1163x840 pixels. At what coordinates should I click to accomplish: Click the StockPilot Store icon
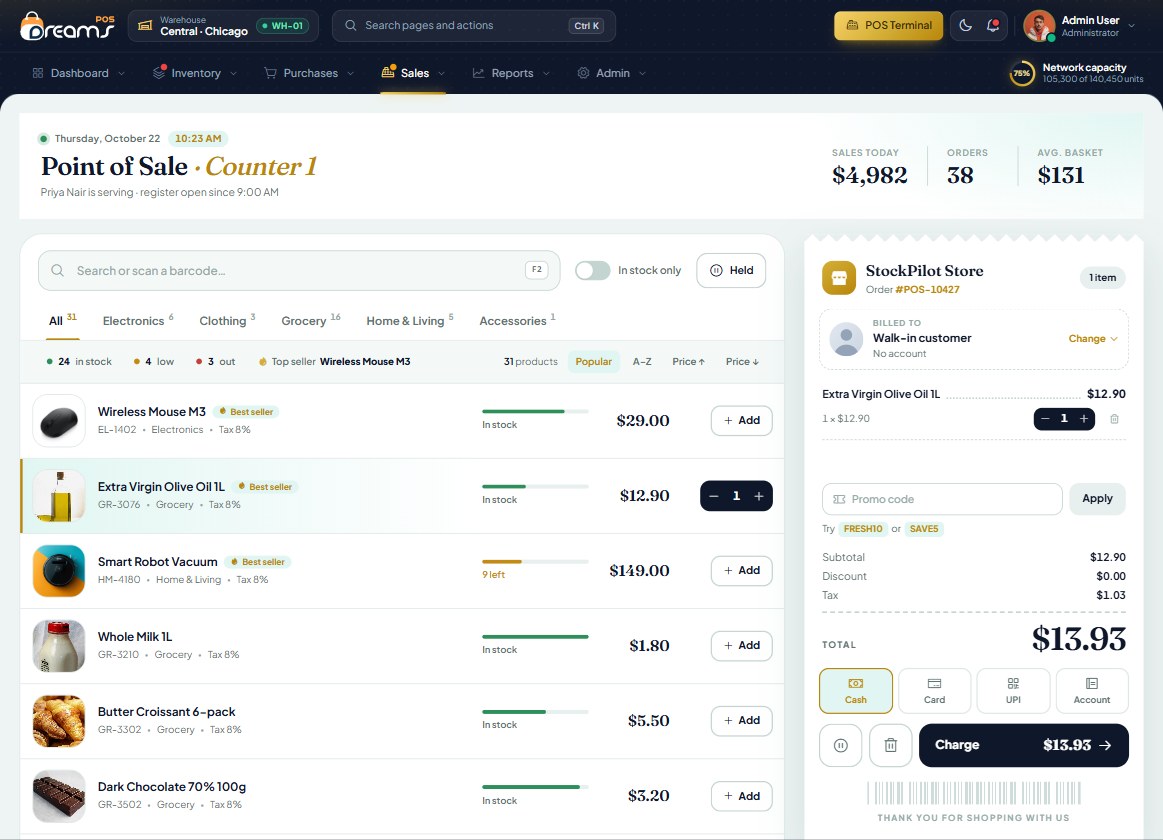tap(839, 278)
